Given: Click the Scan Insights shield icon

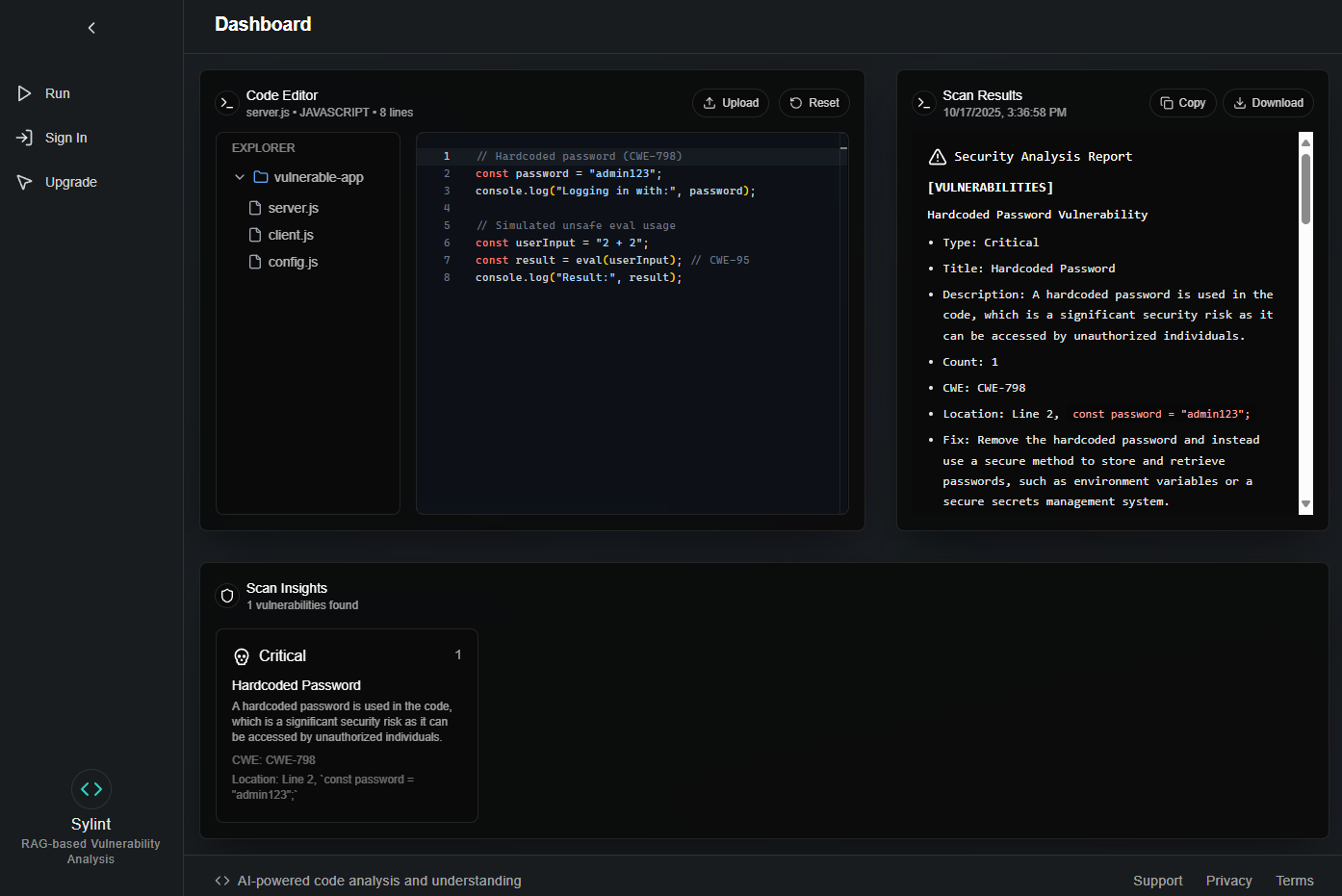Looking at the screenshot, I should click(x=227, y=596).
